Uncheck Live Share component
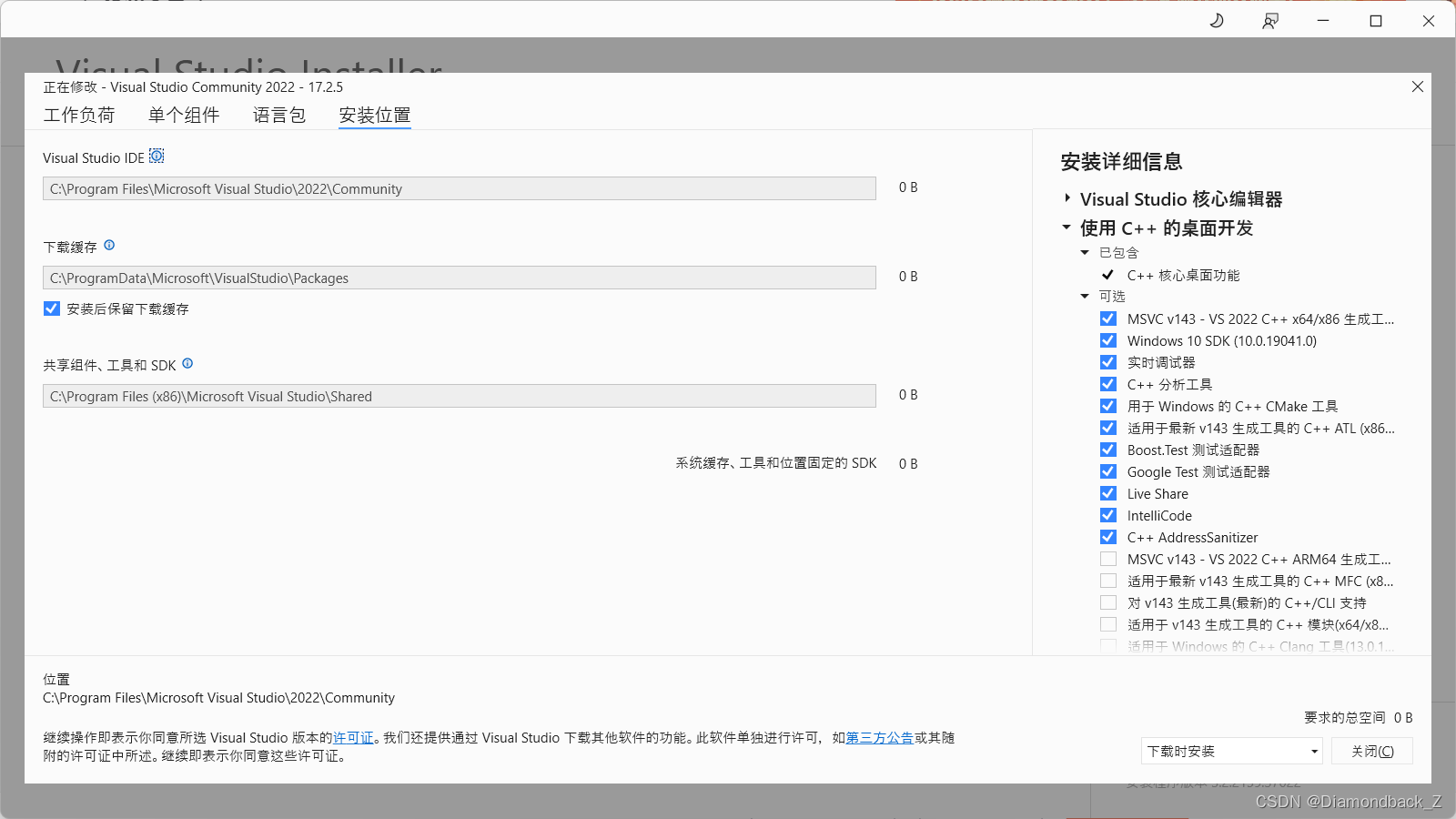Viewport: 1456px width, 819px height. pyautogui.click(x=1108, y=493)
